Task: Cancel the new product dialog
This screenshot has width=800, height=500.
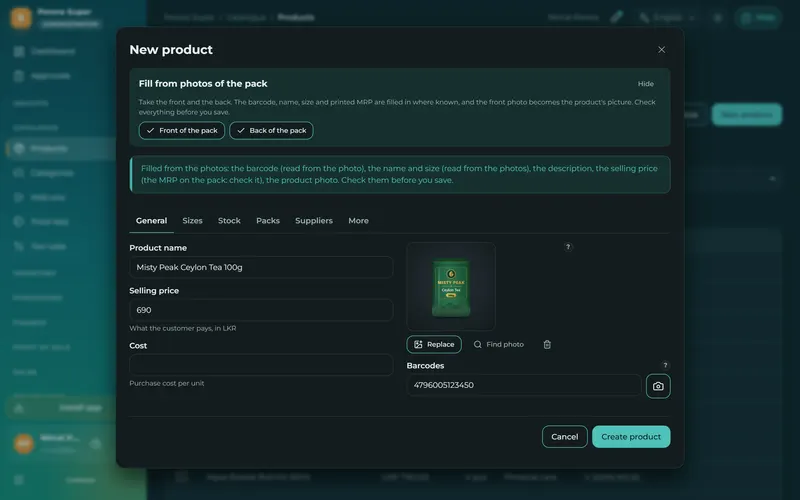Action: pyautogui.click(x=564, y=437)
